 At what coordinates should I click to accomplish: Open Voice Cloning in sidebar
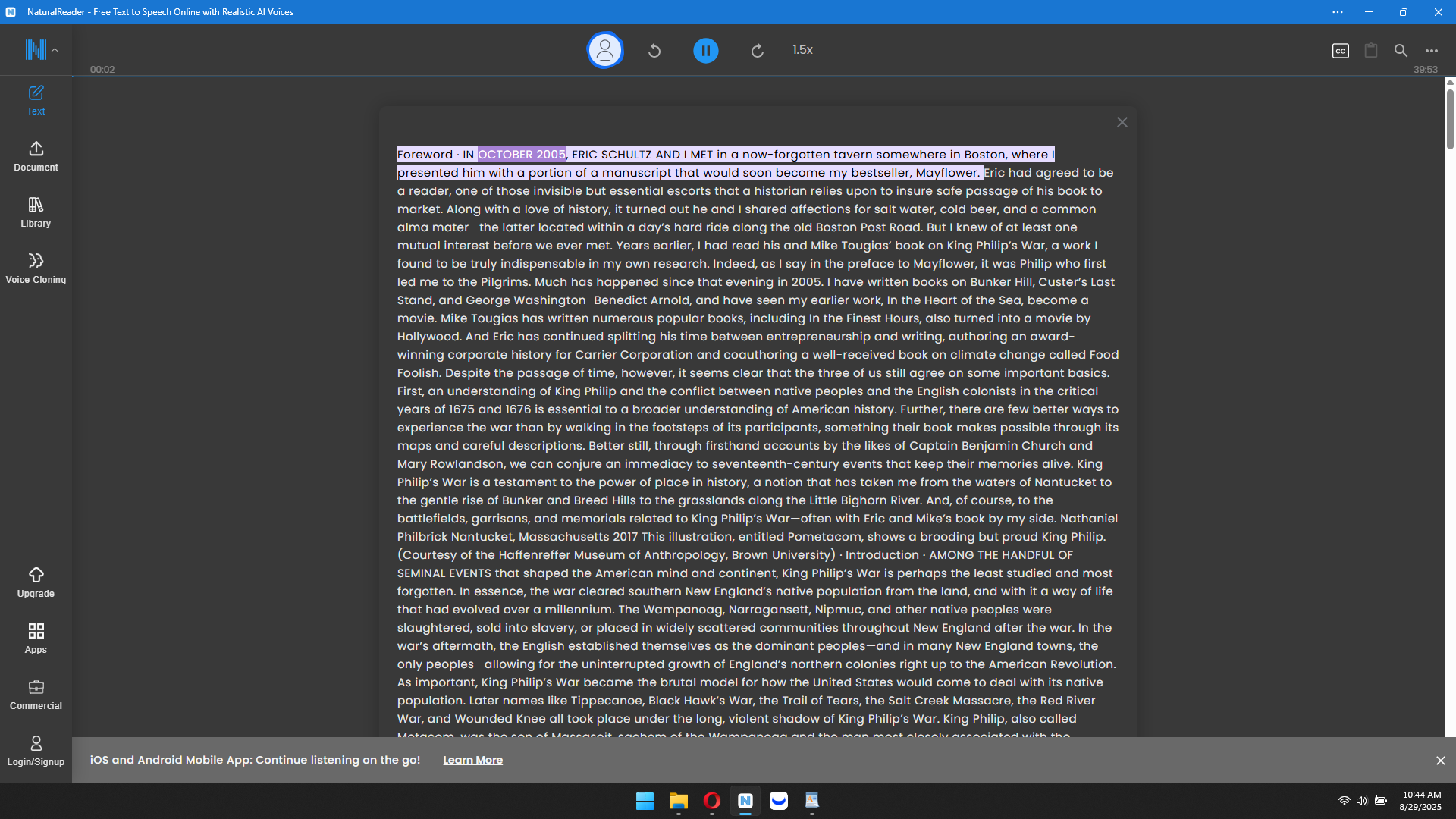pos(36,268)
